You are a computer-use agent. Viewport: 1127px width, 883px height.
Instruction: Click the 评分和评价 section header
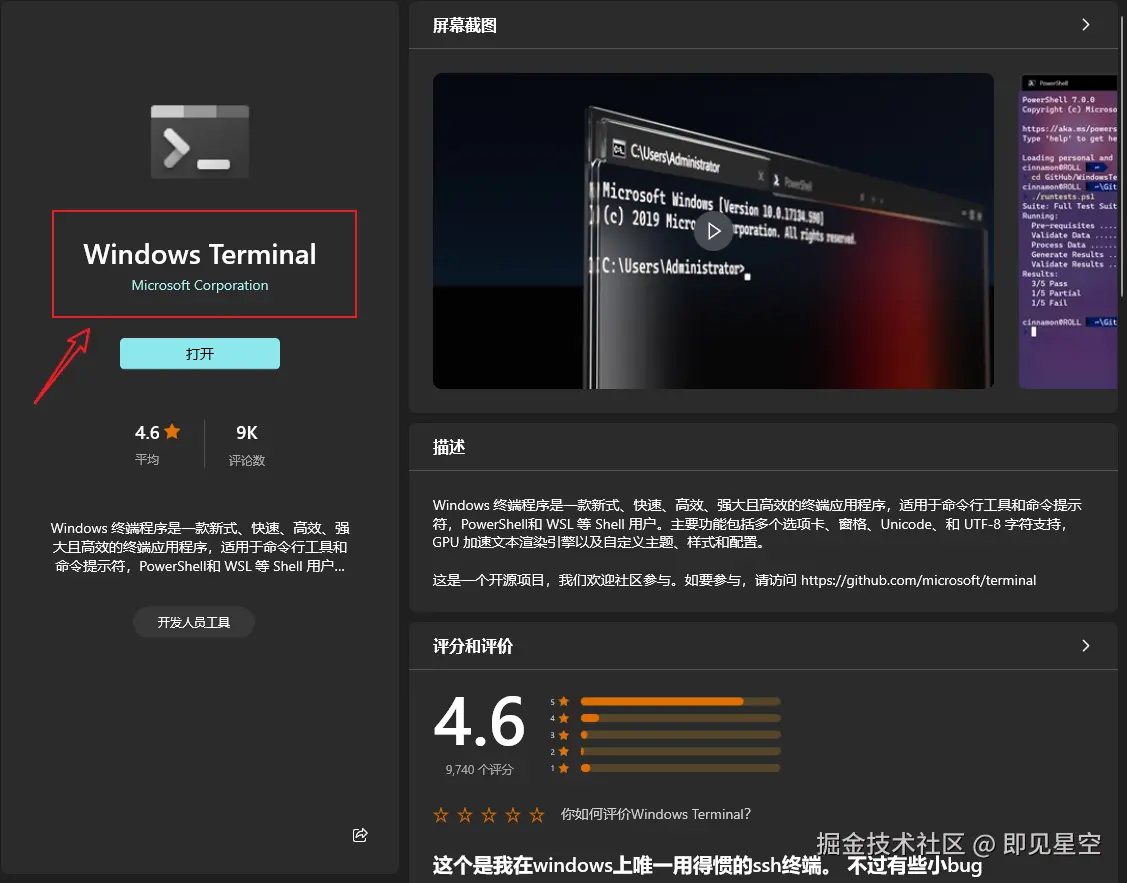[472, 646]
